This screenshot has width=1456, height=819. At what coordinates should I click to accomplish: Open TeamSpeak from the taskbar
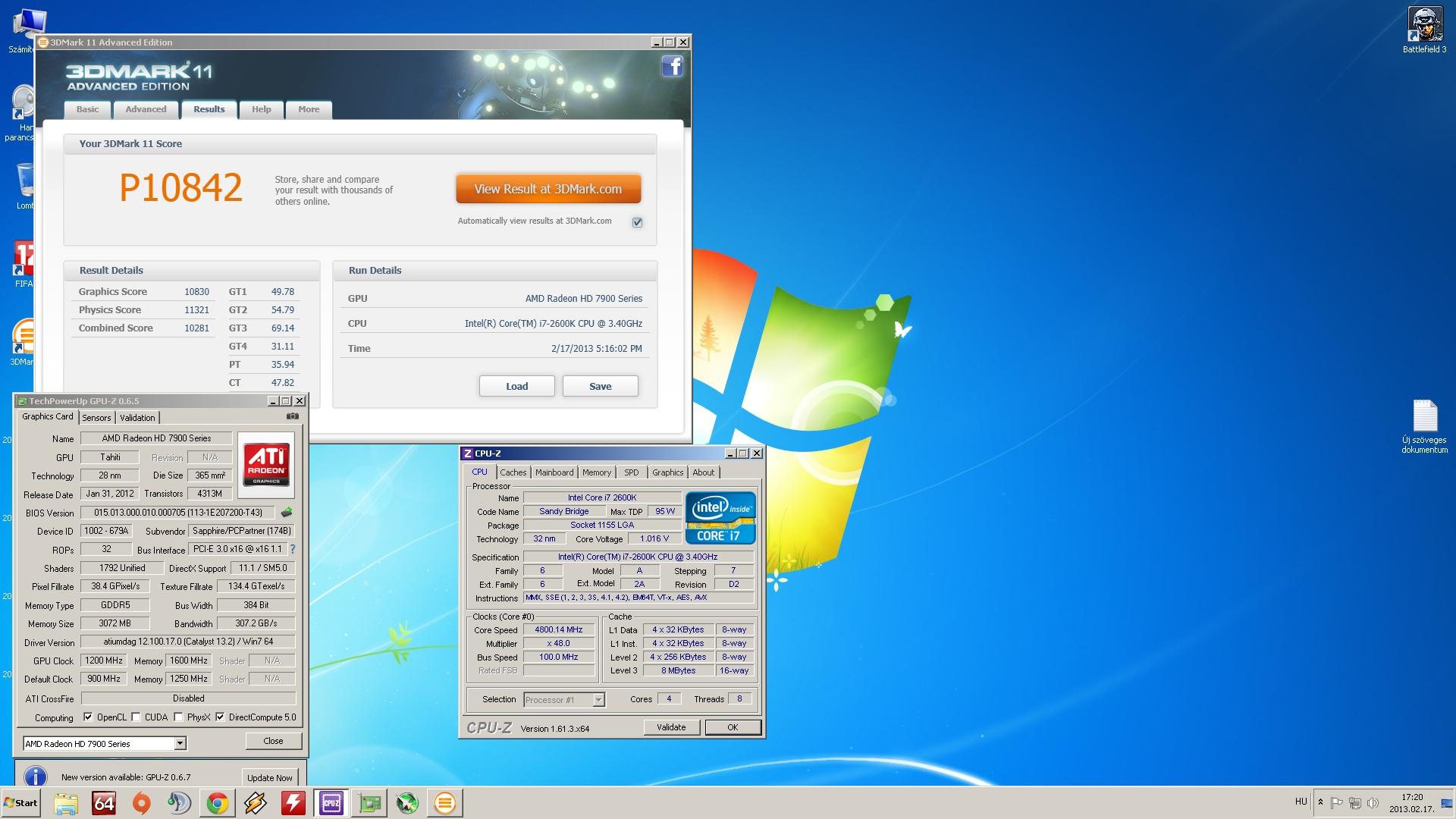pyautogui.click(x=180, y=803)
